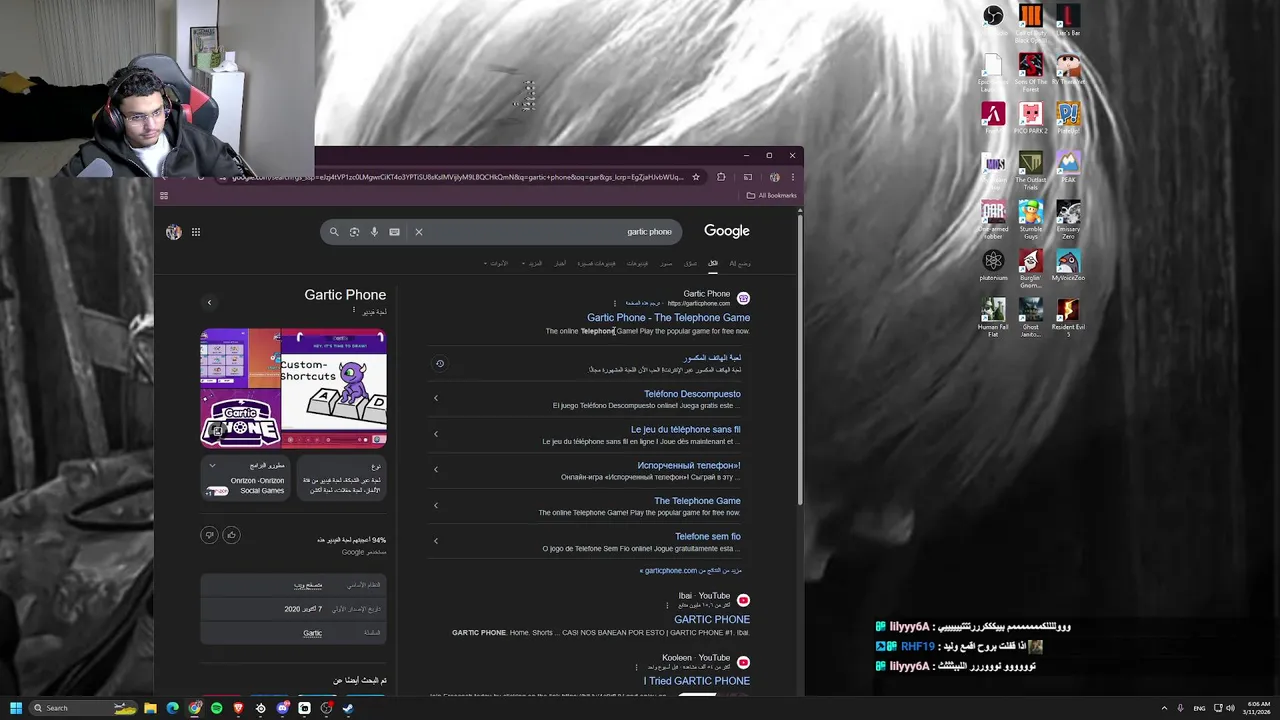Launch Emissary Zero desktop shortcut
The height and width of the screenshot is (720, 1280).
1069,220
